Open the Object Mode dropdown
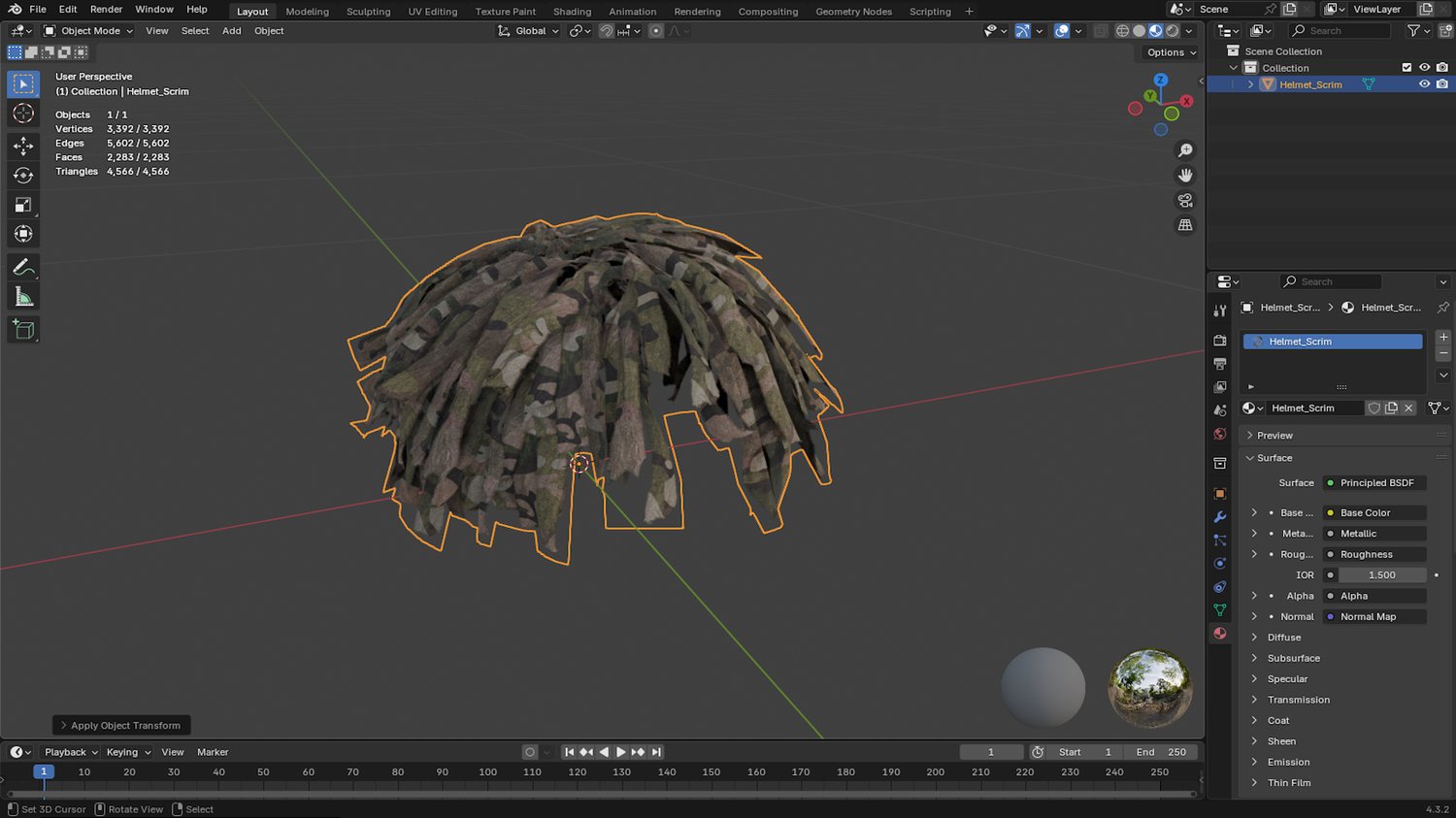The height and width of the screenshot is (818, 1456). click(x=89, y=31)
